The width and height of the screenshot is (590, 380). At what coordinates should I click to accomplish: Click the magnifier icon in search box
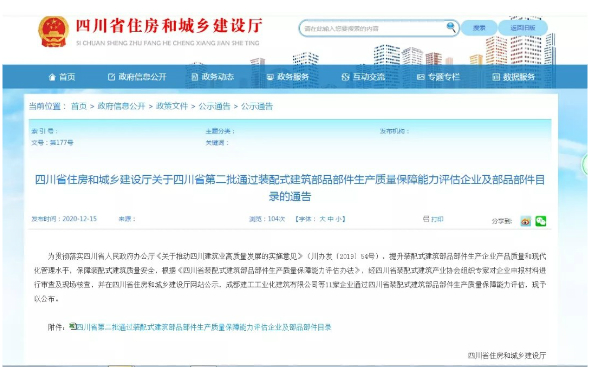tap(450, 27)
